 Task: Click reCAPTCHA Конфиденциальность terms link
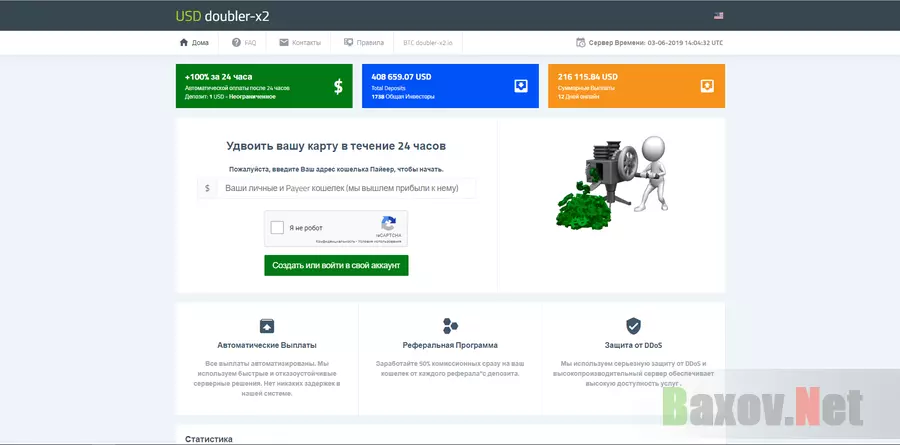click(335, 242)
